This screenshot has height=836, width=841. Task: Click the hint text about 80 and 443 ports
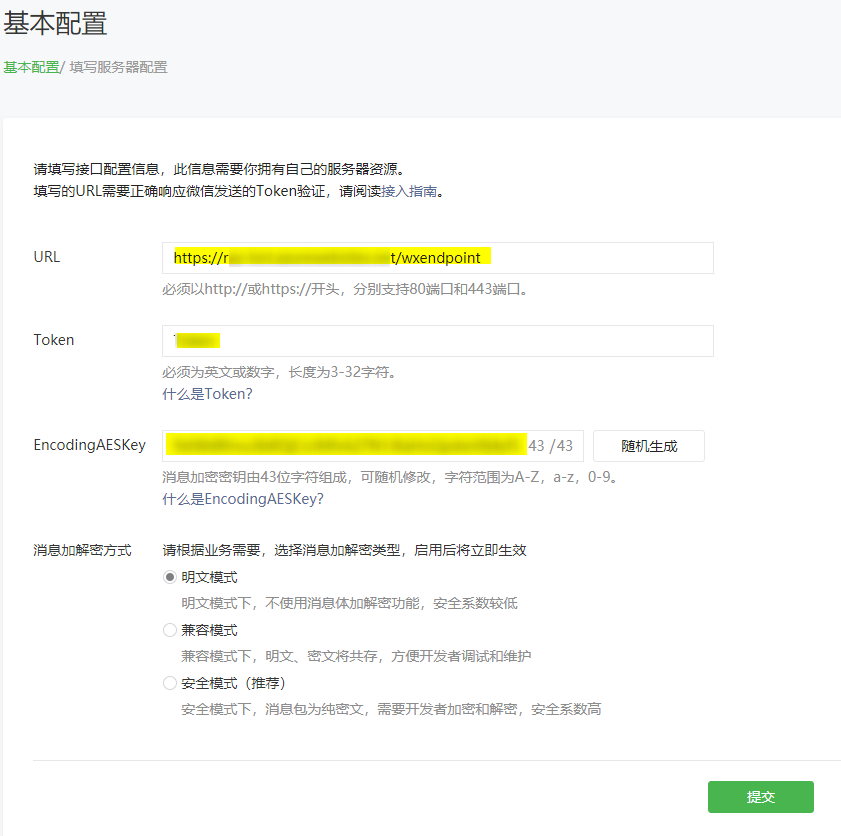(x=344, y=290)
